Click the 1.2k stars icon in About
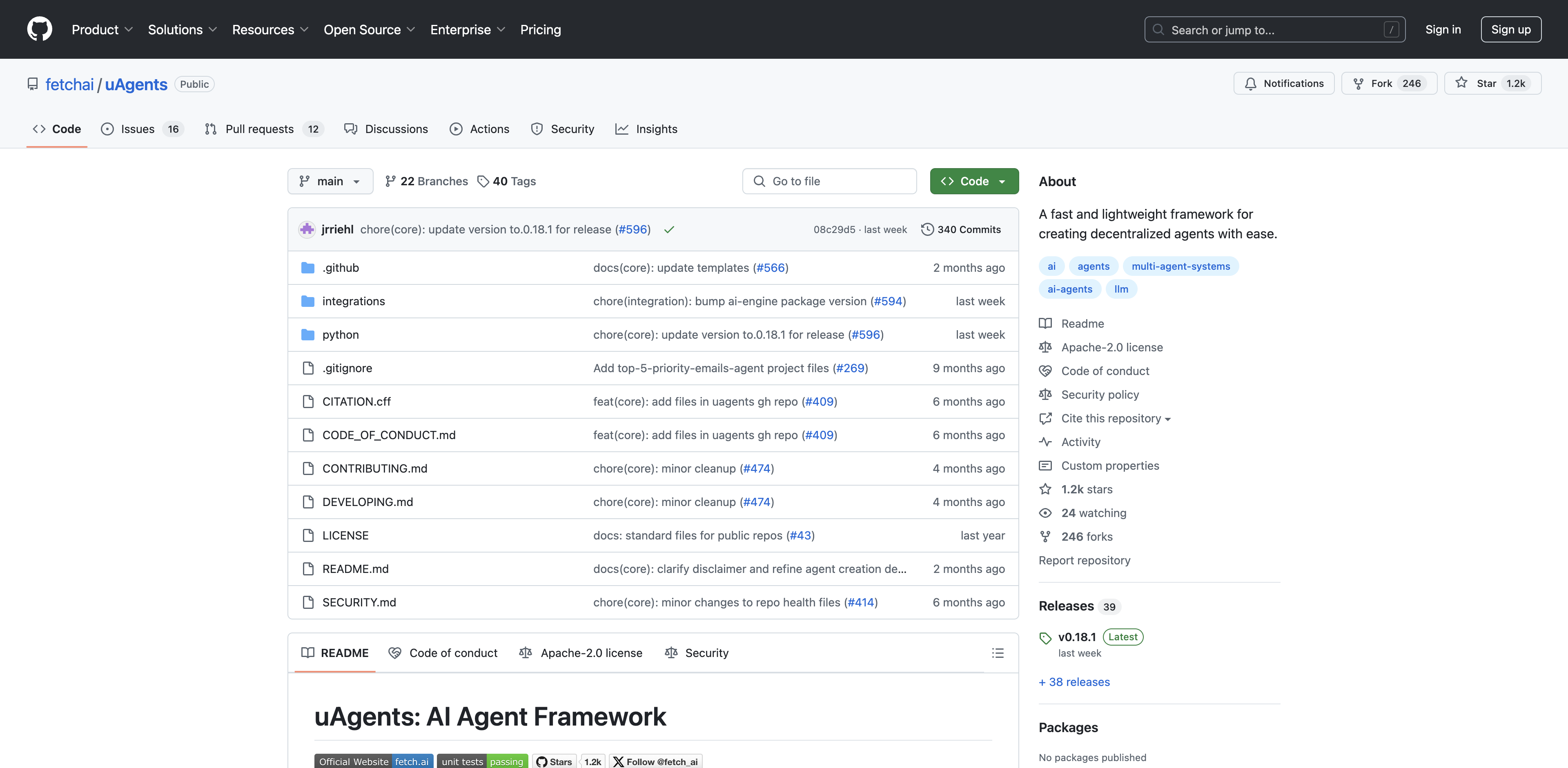The width and height of the screenshot is (1568, 768). click(x=1045, y=489)
